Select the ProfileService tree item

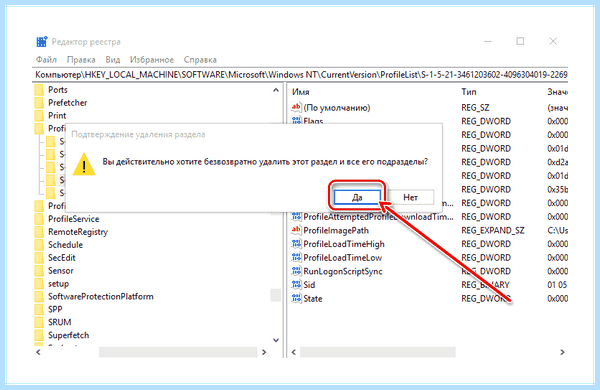pyautogui.click(x=73, y=219)
